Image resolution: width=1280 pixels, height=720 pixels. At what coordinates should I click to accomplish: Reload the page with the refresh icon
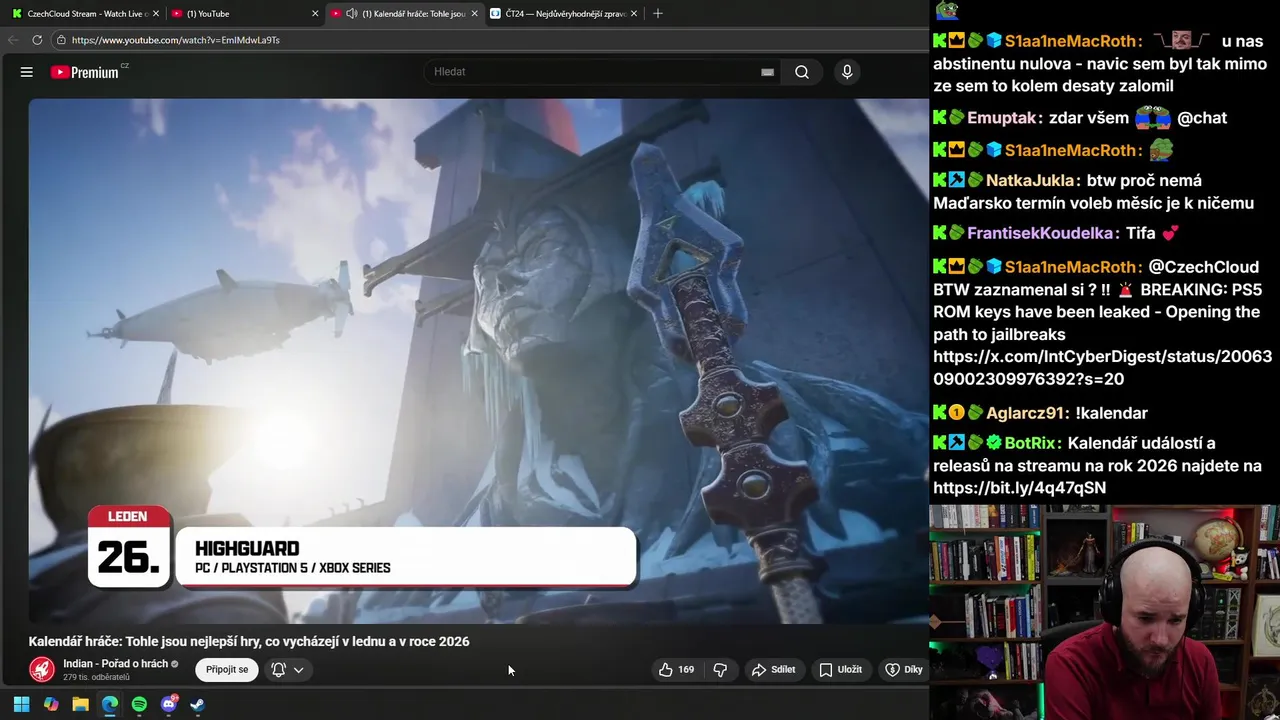tap(37, 40)
